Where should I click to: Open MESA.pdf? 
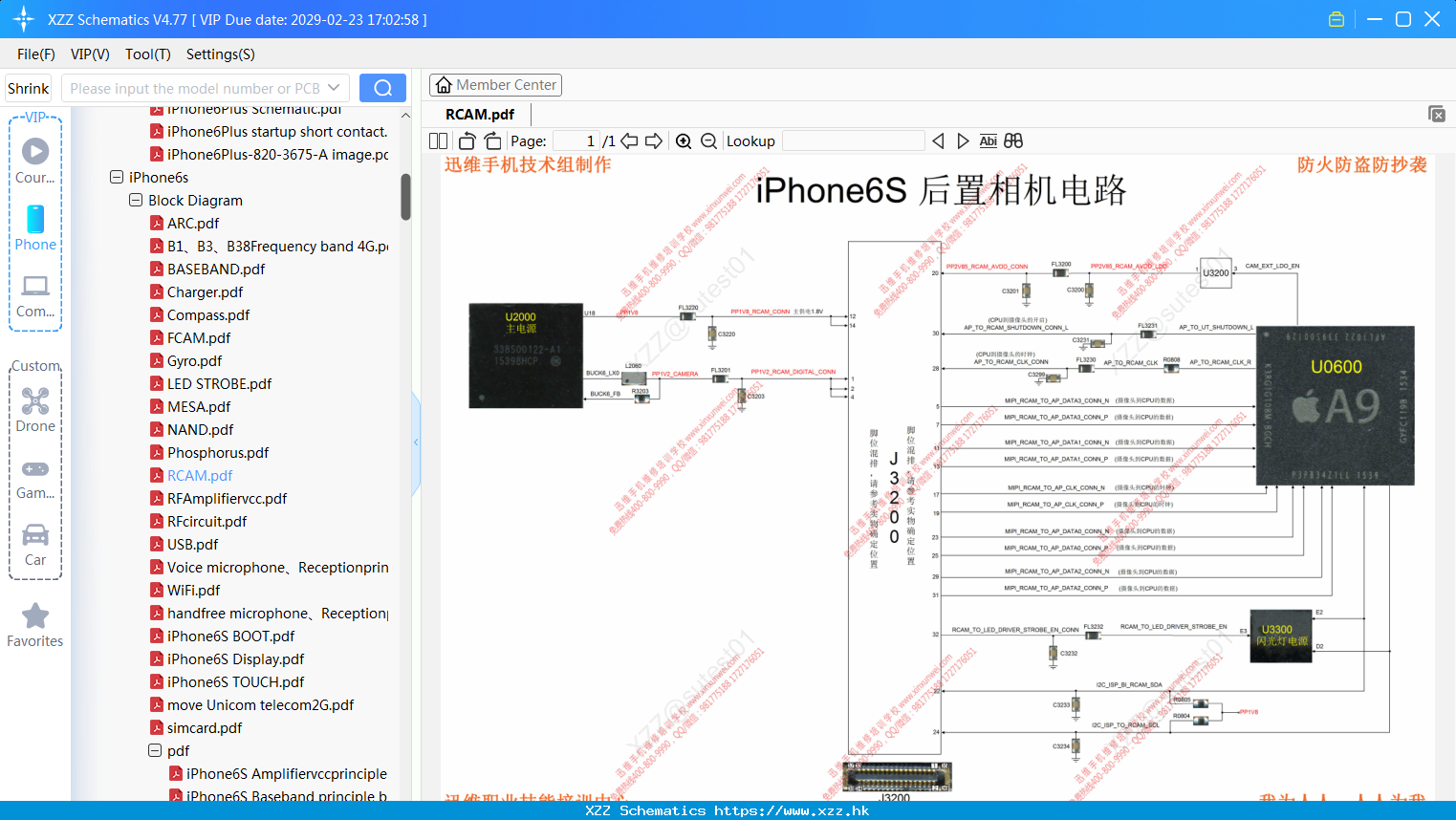(x=199, y=406)
